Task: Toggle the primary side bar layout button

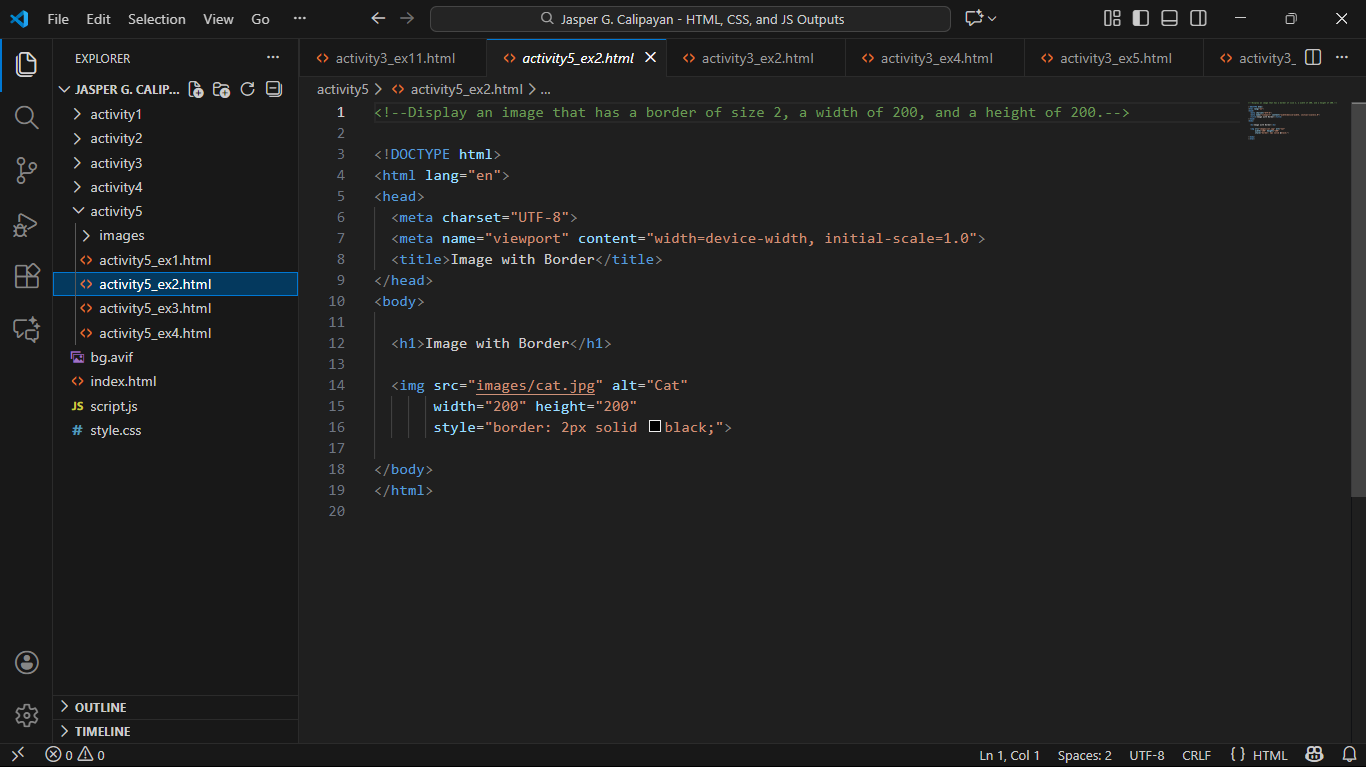Action: tap(1140, 19)
